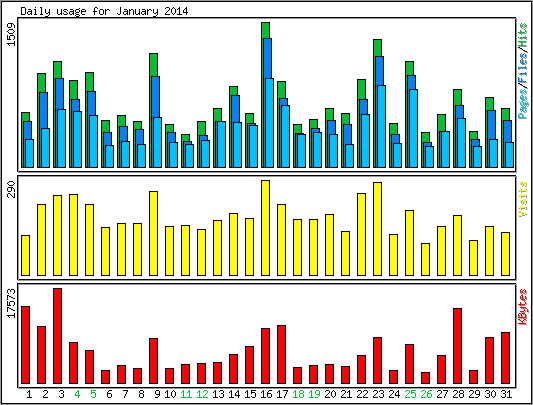
Task: Select the red KBytes bar for day 17
Action: [281, 355]
